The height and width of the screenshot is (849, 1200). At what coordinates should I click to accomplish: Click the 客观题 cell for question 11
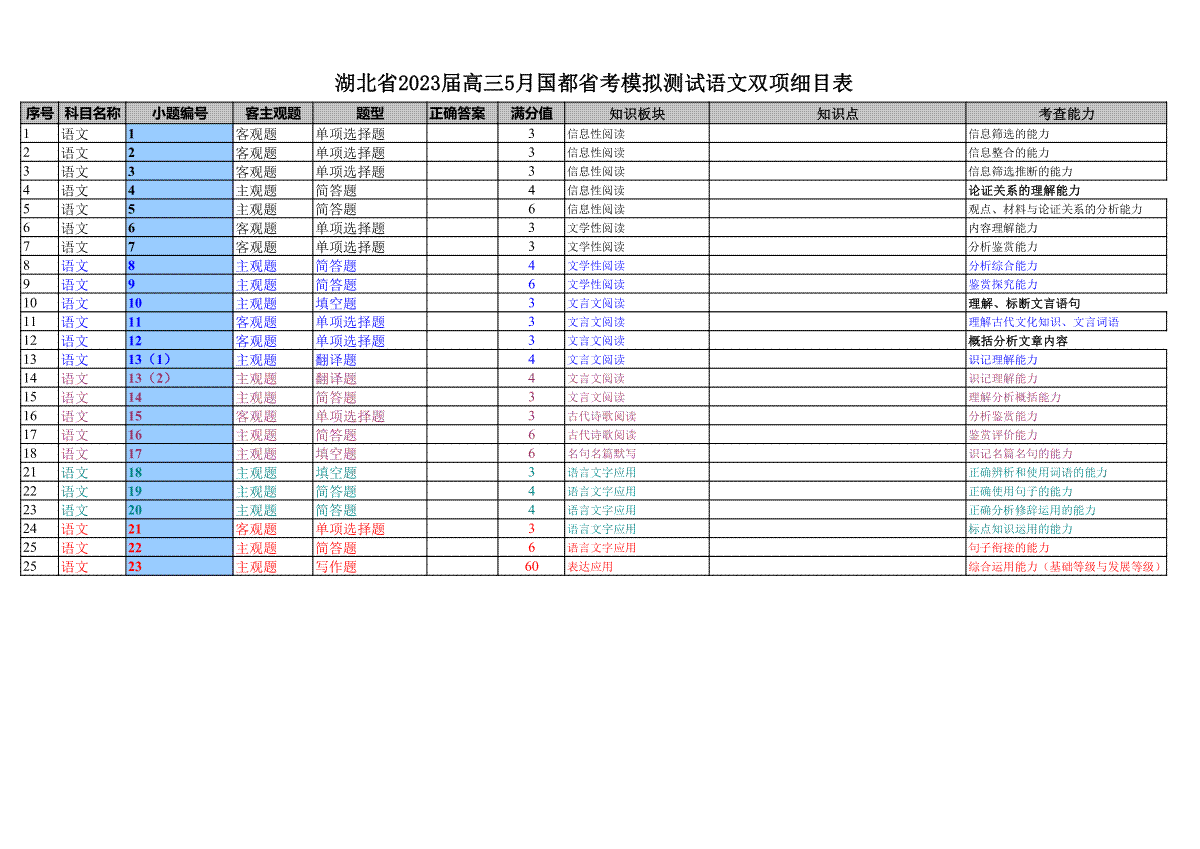pyautogui.click(x=273, y=322)
